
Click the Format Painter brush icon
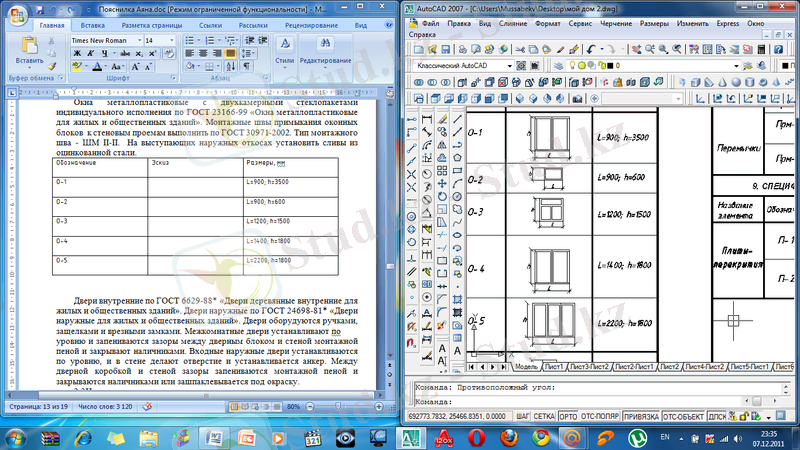pyautogui.click(x=52, y=65)
